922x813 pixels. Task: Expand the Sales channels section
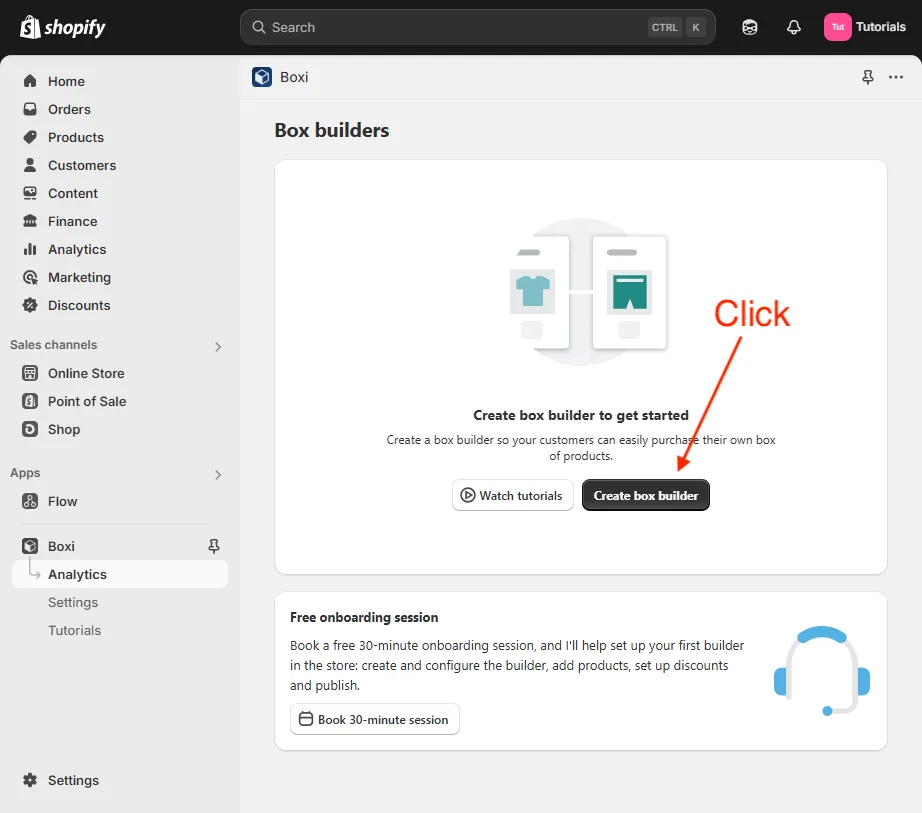[x=217, y=346]
